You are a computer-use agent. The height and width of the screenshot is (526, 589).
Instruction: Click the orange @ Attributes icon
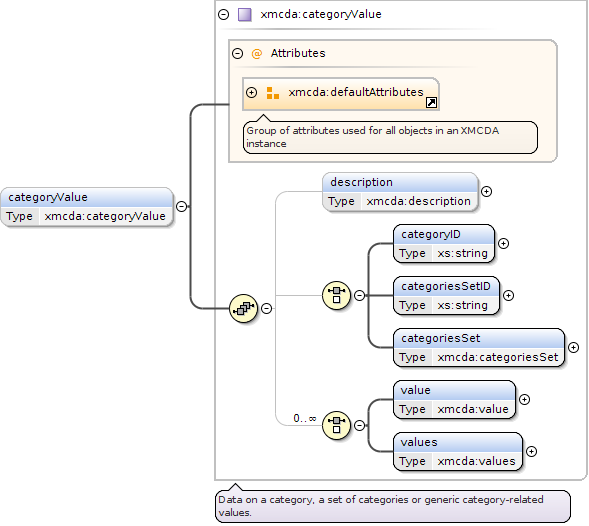[x=257, y=54]
